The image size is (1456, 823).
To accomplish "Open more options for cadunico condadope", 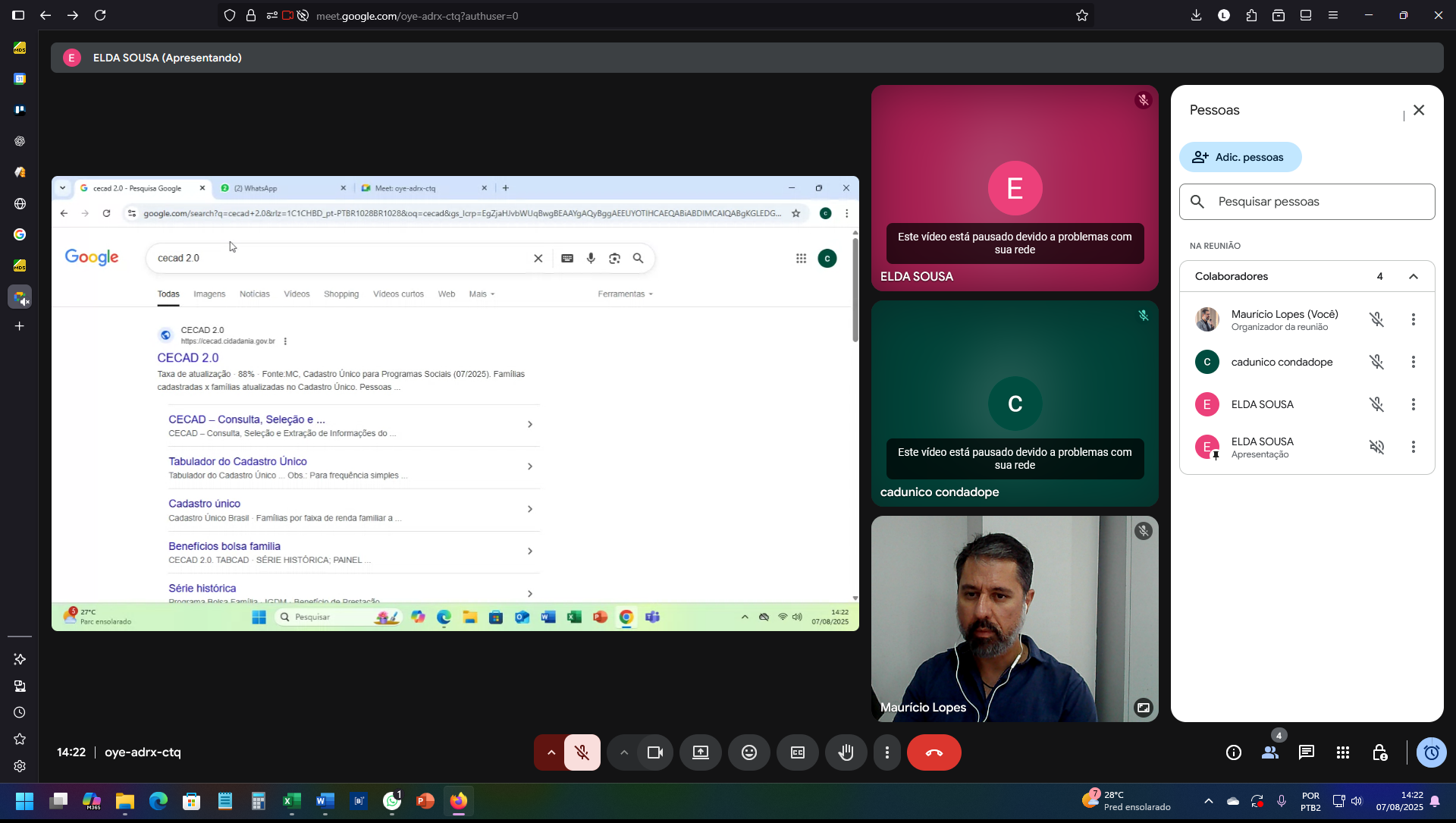I will pyautogui.click(x=1414, y=362).
